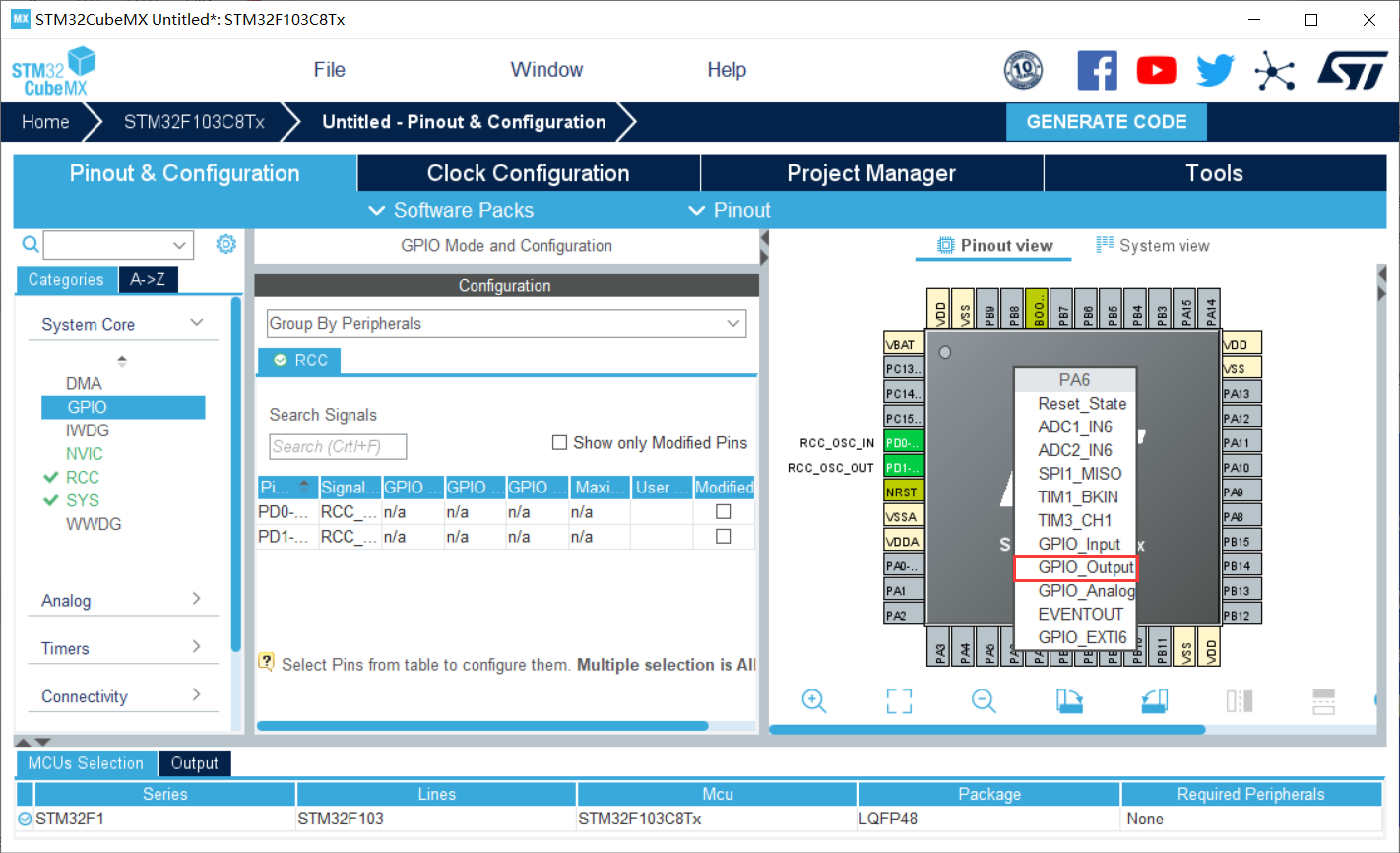The image size is (1400, 853).
Task: Open the Twitter bird icon
Action: click(x=1215, y=71)
